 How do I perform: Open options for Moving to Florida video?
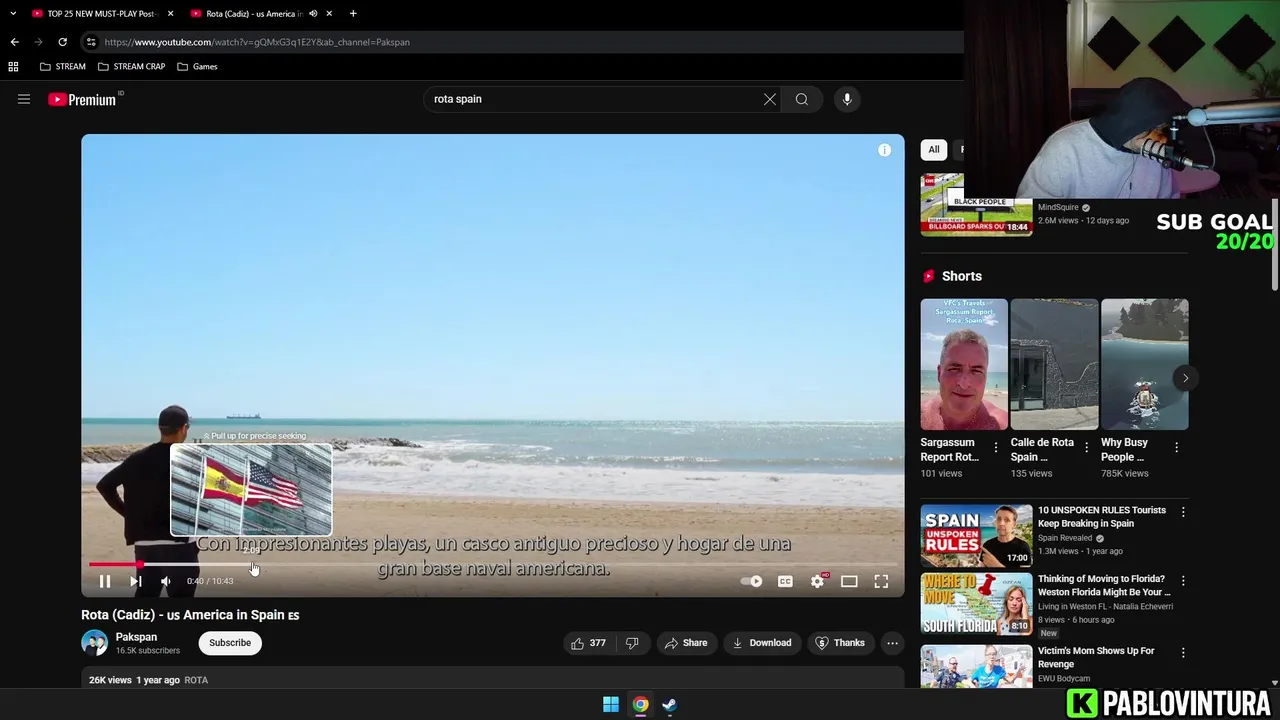tap(1183, 581)
